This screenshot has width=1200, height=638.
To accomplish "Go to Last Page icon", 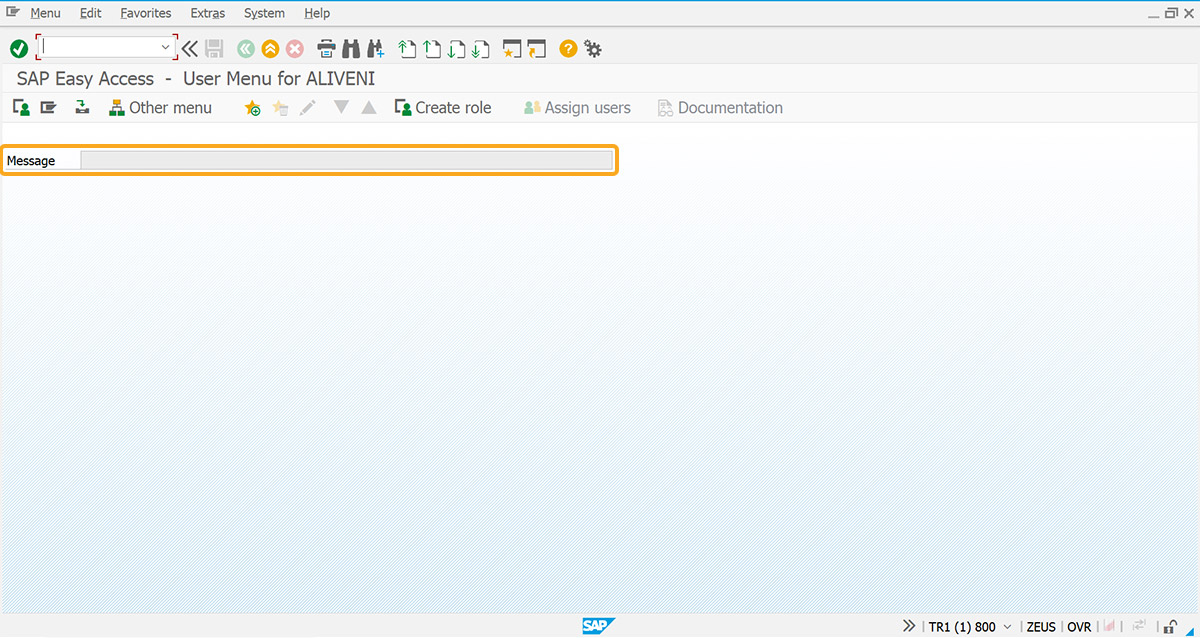I will click(481, 48).
